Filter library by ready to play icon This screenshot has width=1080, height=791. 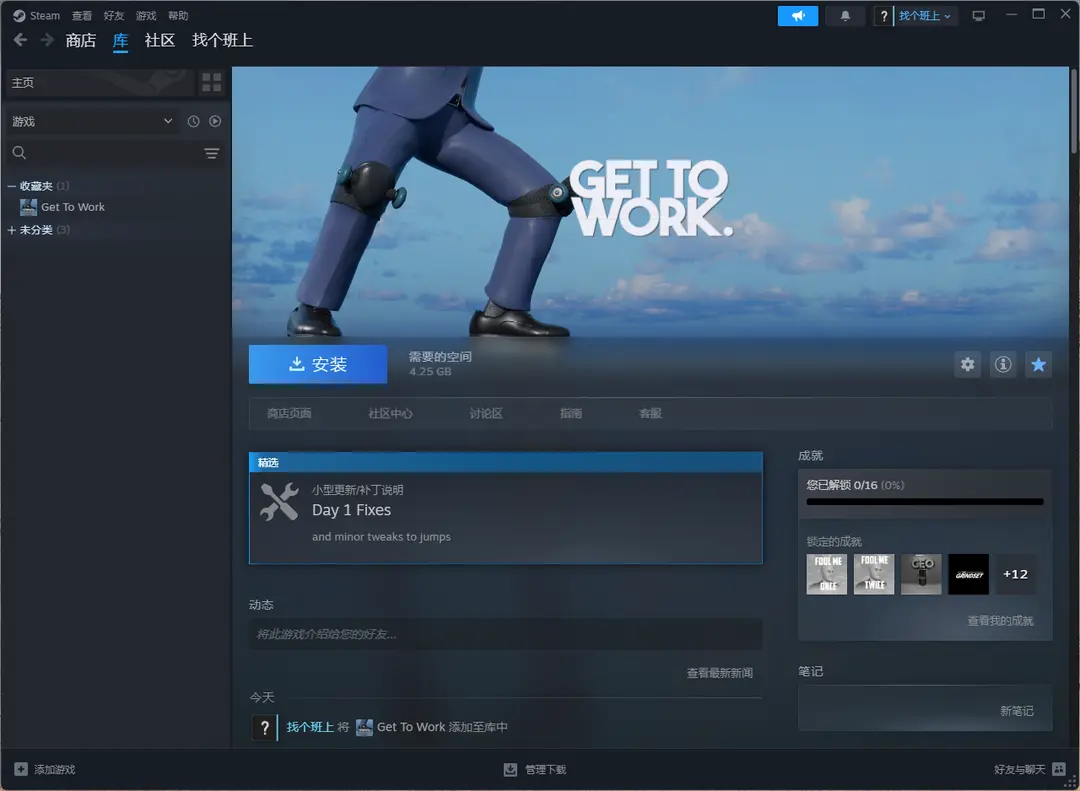point(215,121)
